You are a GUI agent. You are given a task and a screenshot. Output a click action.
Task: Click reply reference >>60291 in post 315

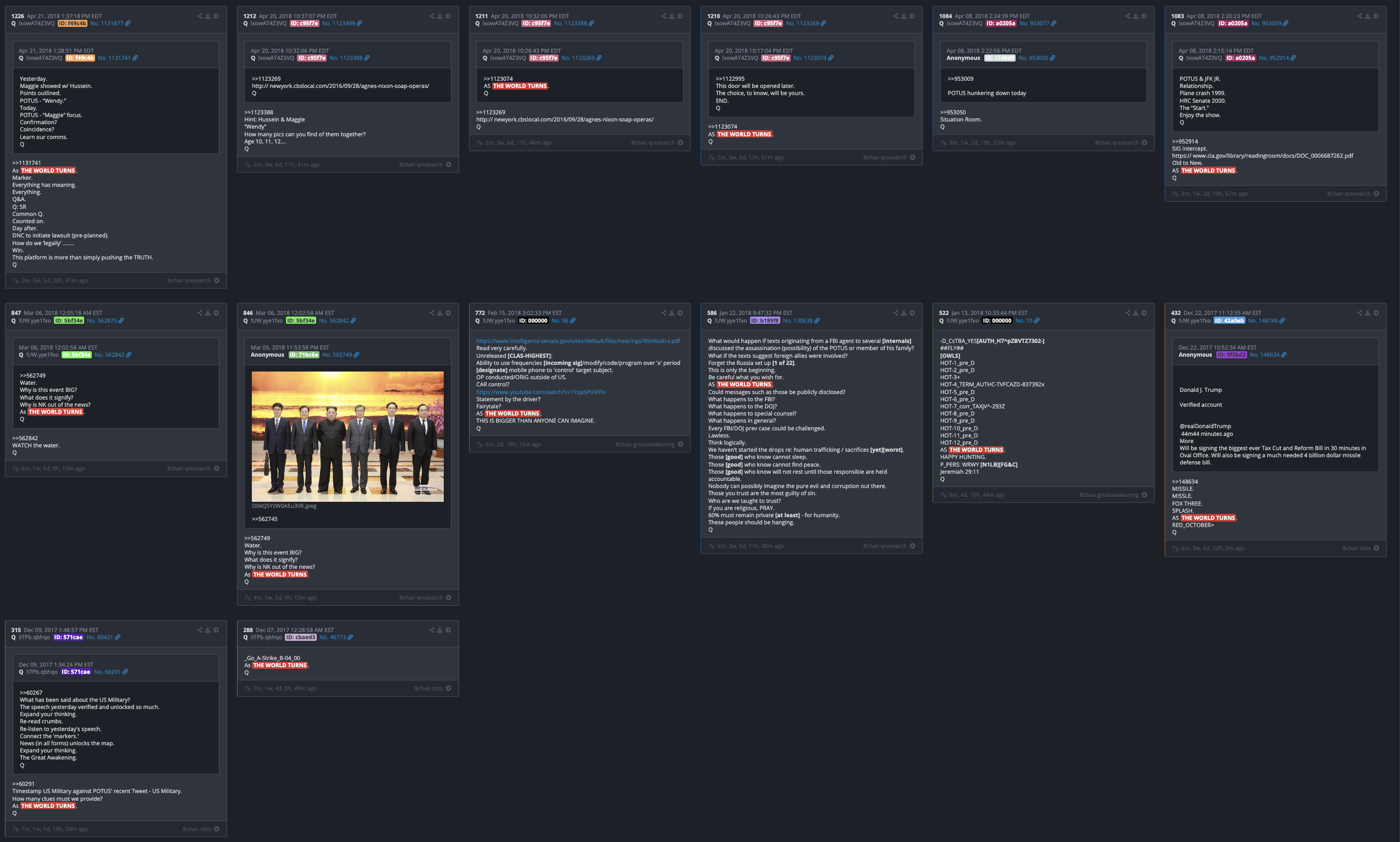point(23,784)
